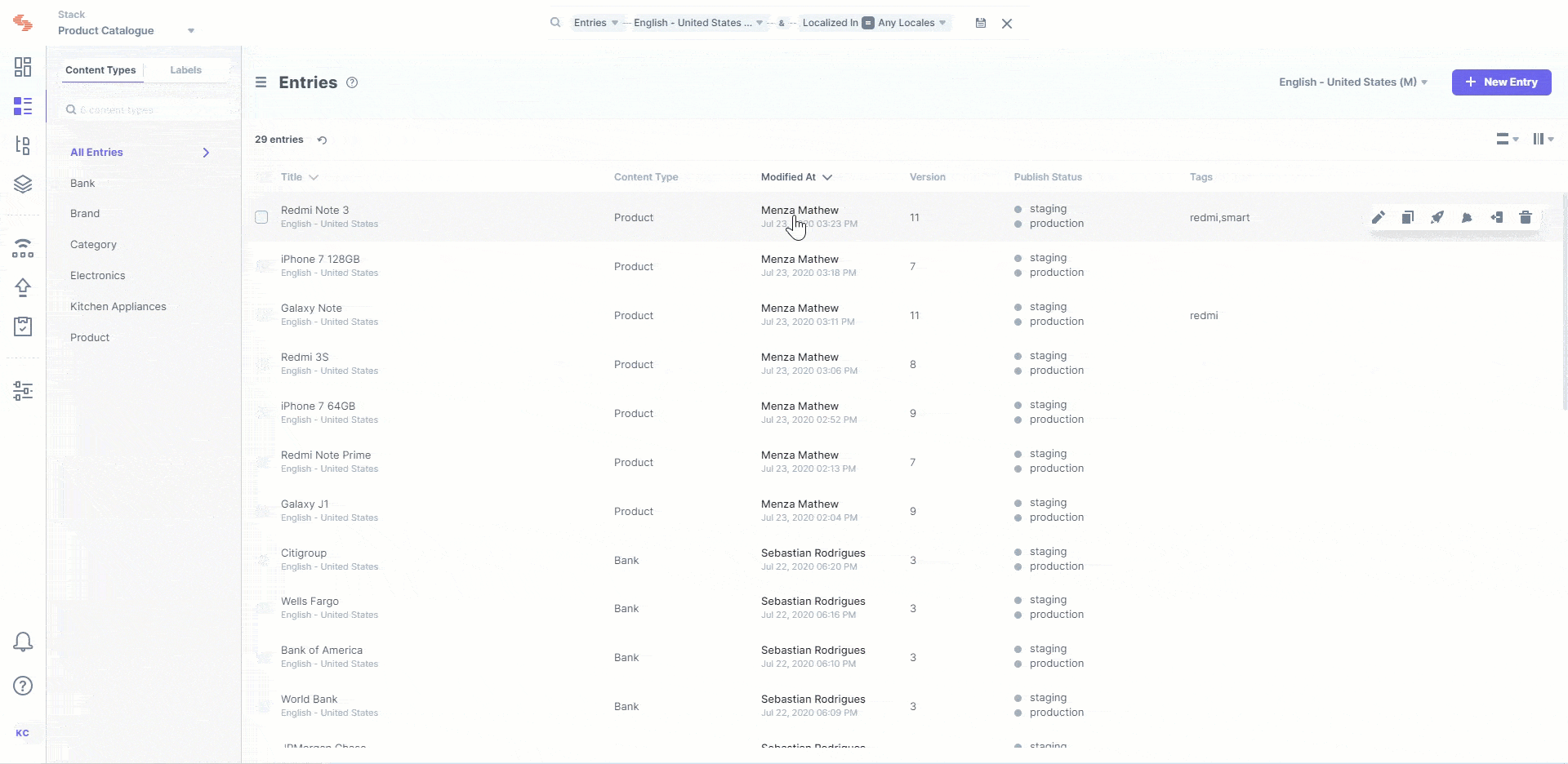1568x764 pixels.
Task: Open the Assets layers icon in sidebar
Action: [x=23, y=184]
